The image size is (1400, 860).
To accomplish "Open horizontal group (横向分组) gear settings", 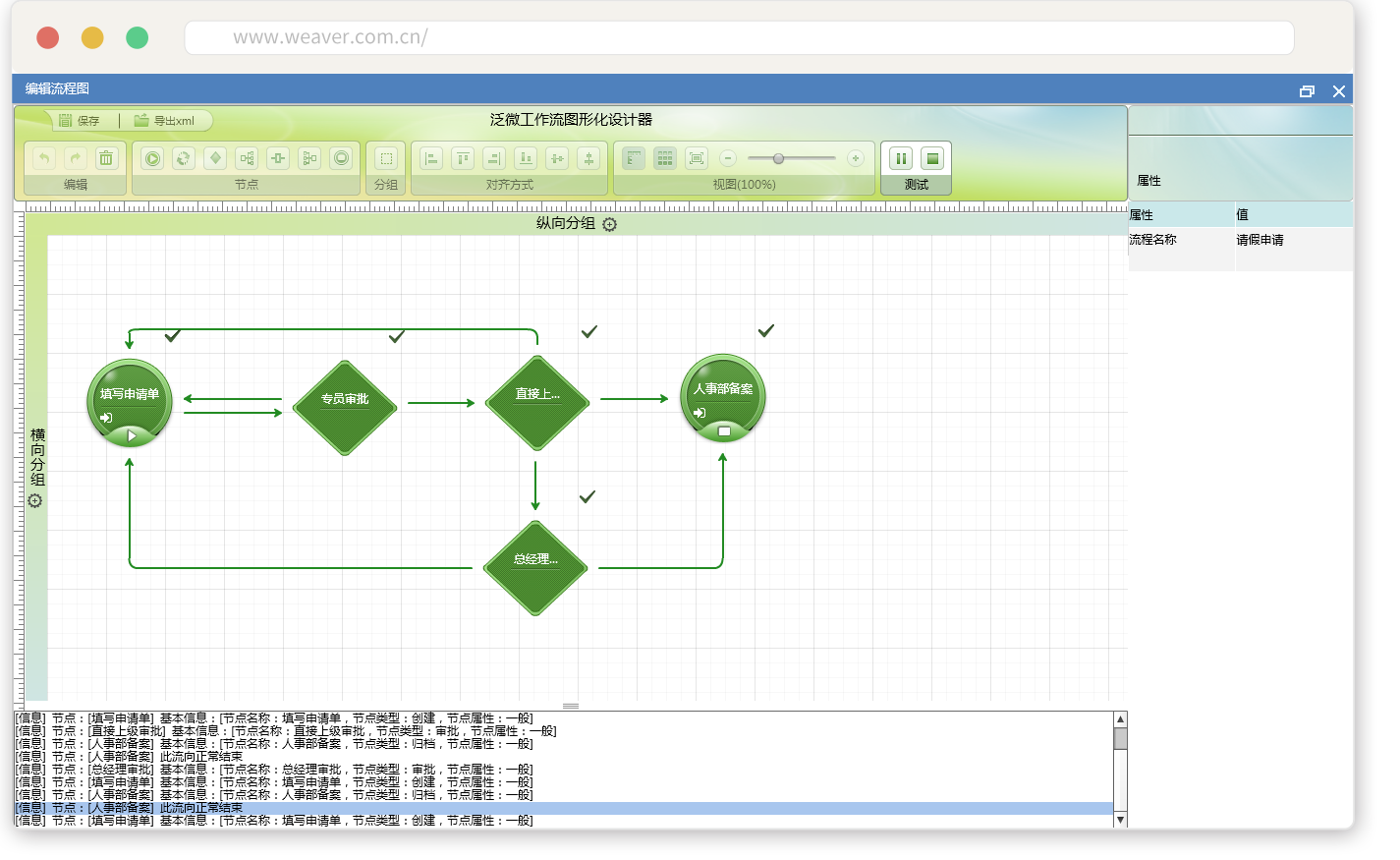I will 35,501.
